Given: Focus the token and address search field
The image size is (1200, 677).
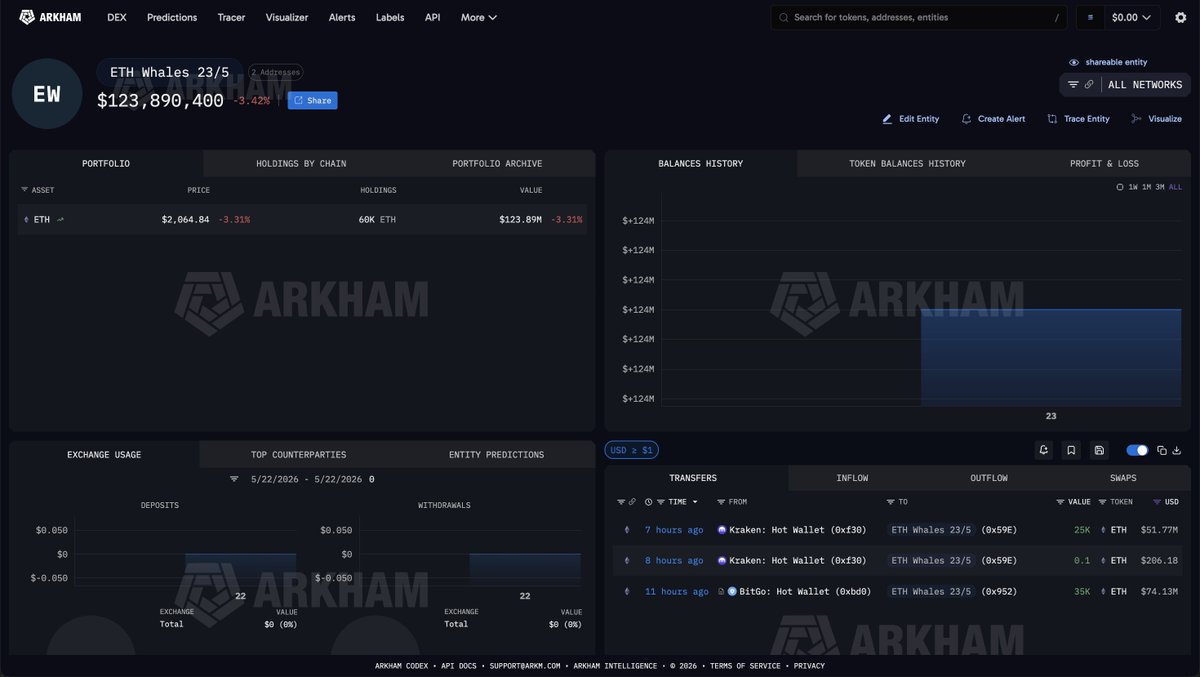Looking at the screenshot, I should [x=920, y=17].
